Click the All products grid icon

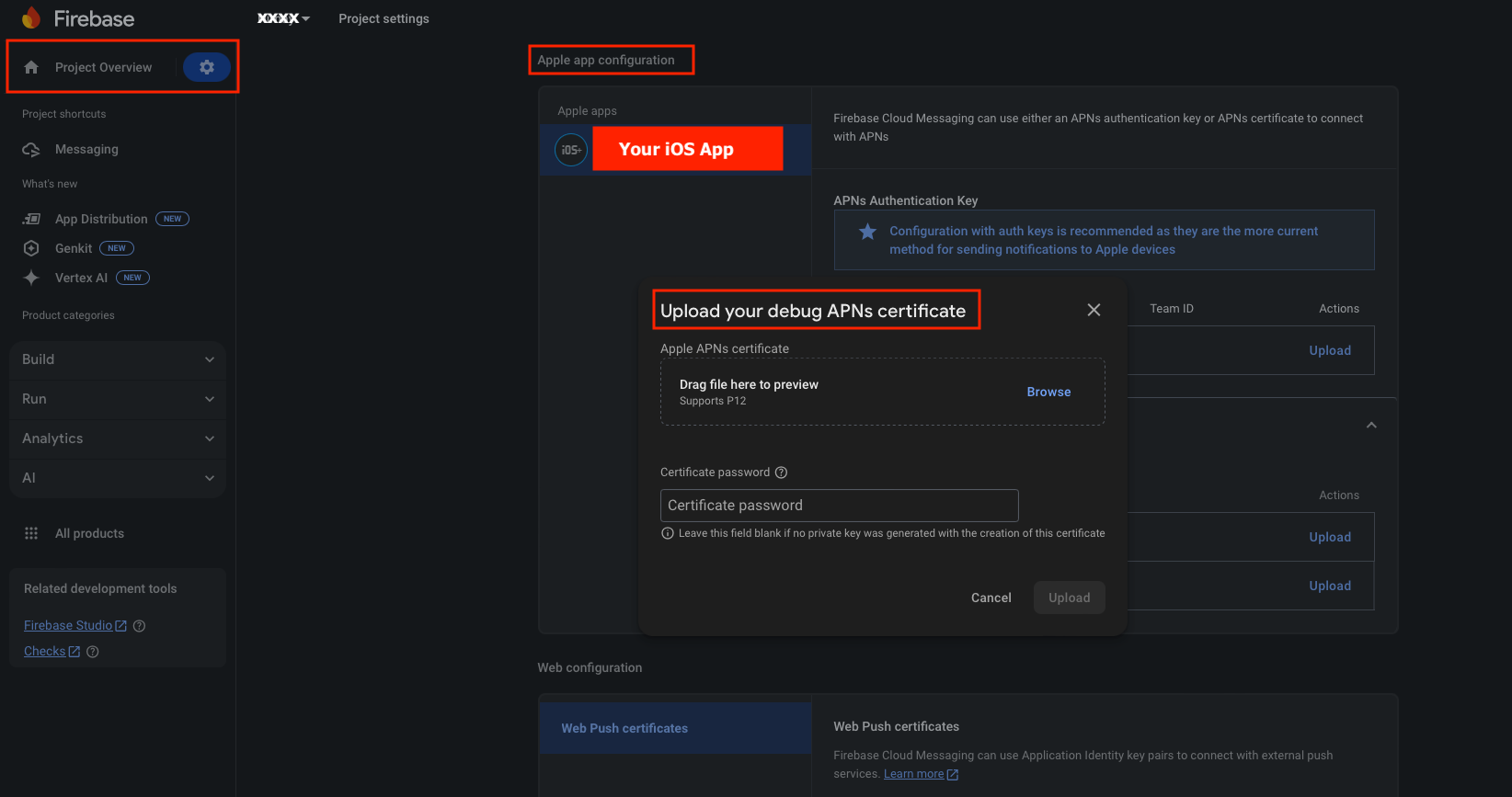point(31,533)
